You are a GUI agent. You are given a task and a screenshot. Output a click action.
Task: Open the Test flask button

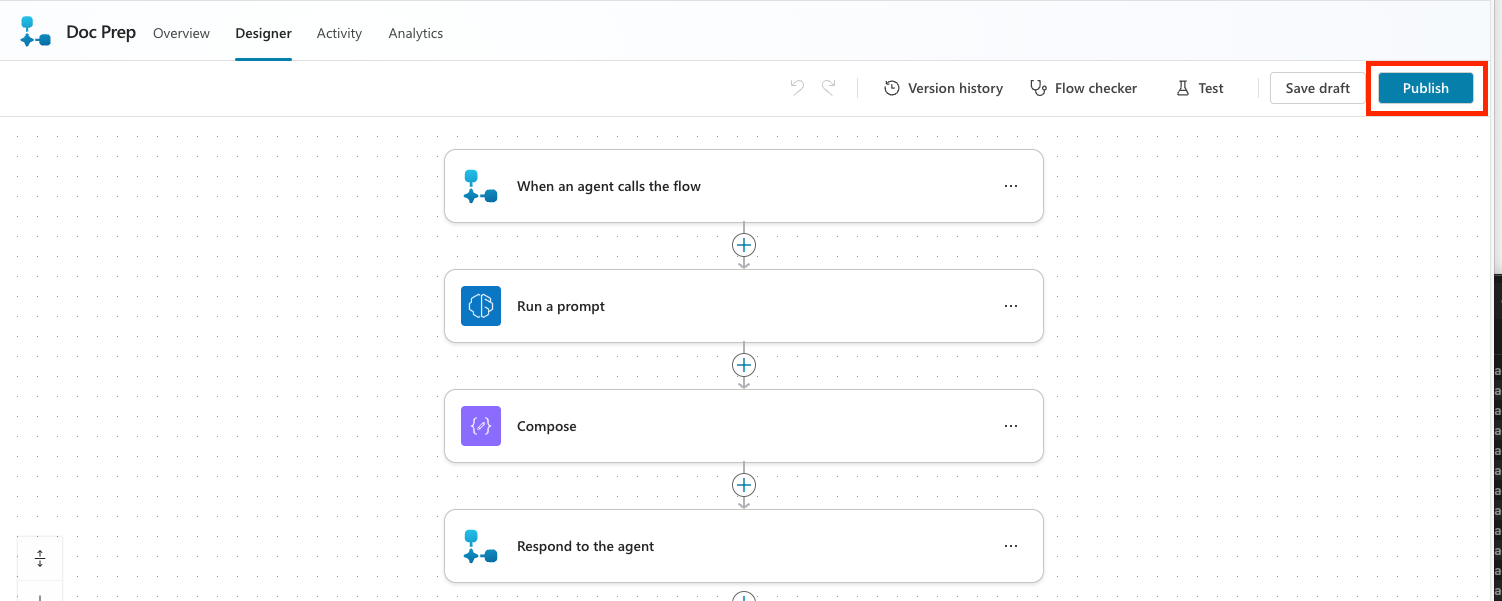1200,88
